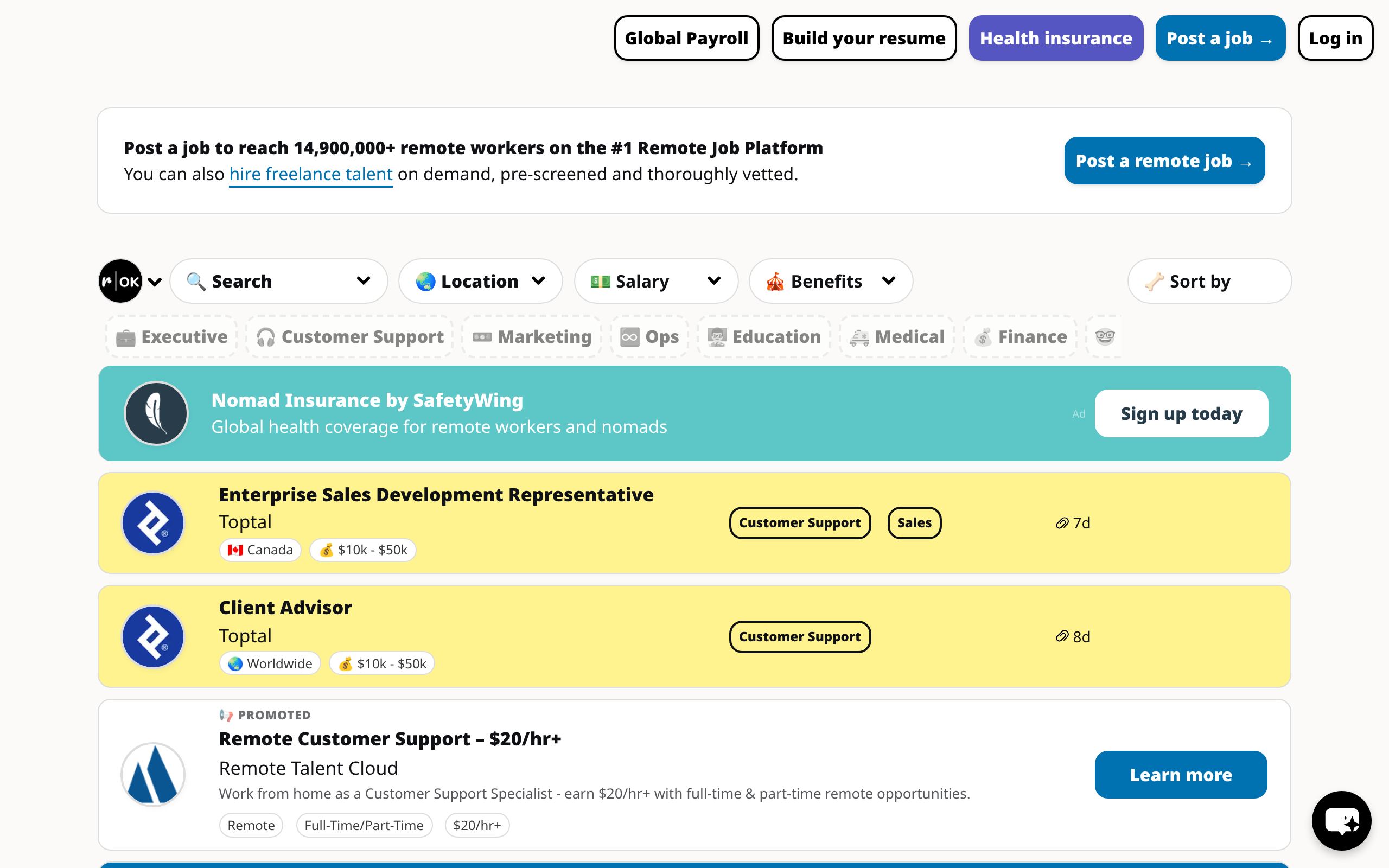Open the Sort by dropdown
Screen dimensions: 1389x868
1210,282
